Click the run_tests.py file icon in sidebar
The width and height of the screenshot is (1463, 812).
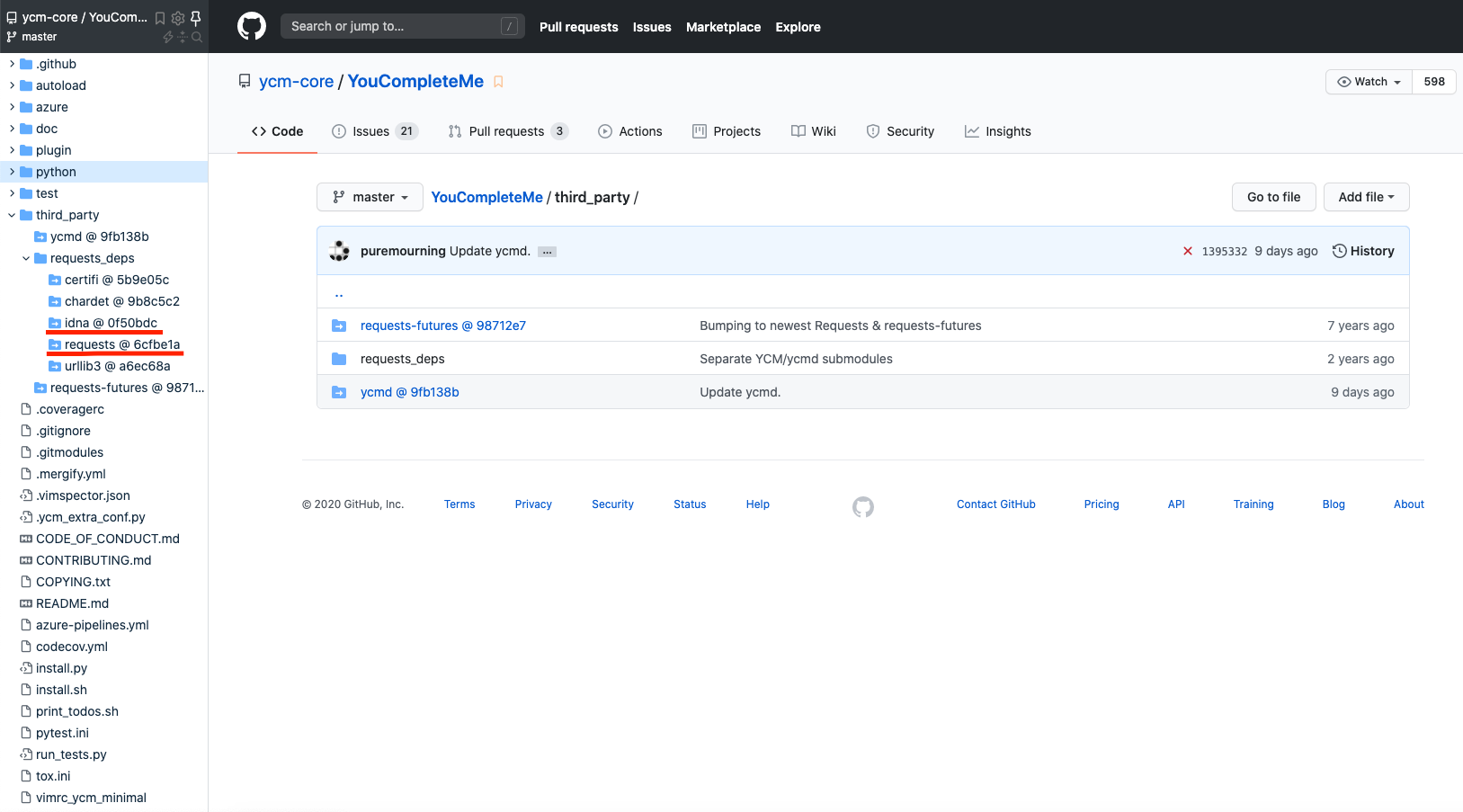point(26,754)
